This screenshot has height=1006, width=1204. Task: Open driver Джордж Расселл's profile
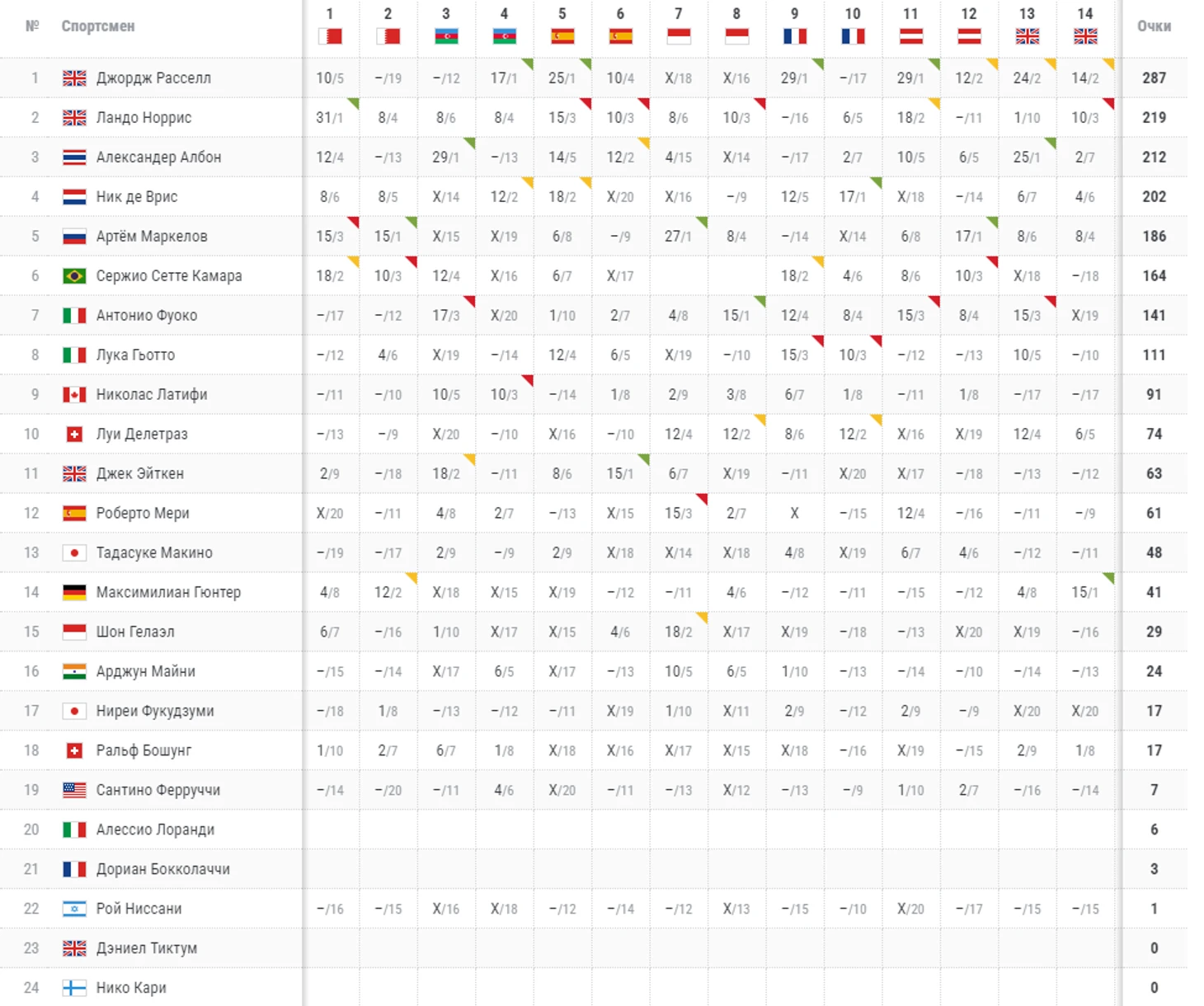[x=153, y=78]
